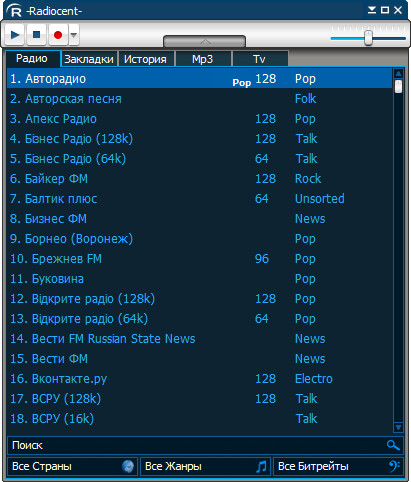Minimize to tray with title bar arrow
The width and height of the screenshot is (411, 482).
[372, 10]
